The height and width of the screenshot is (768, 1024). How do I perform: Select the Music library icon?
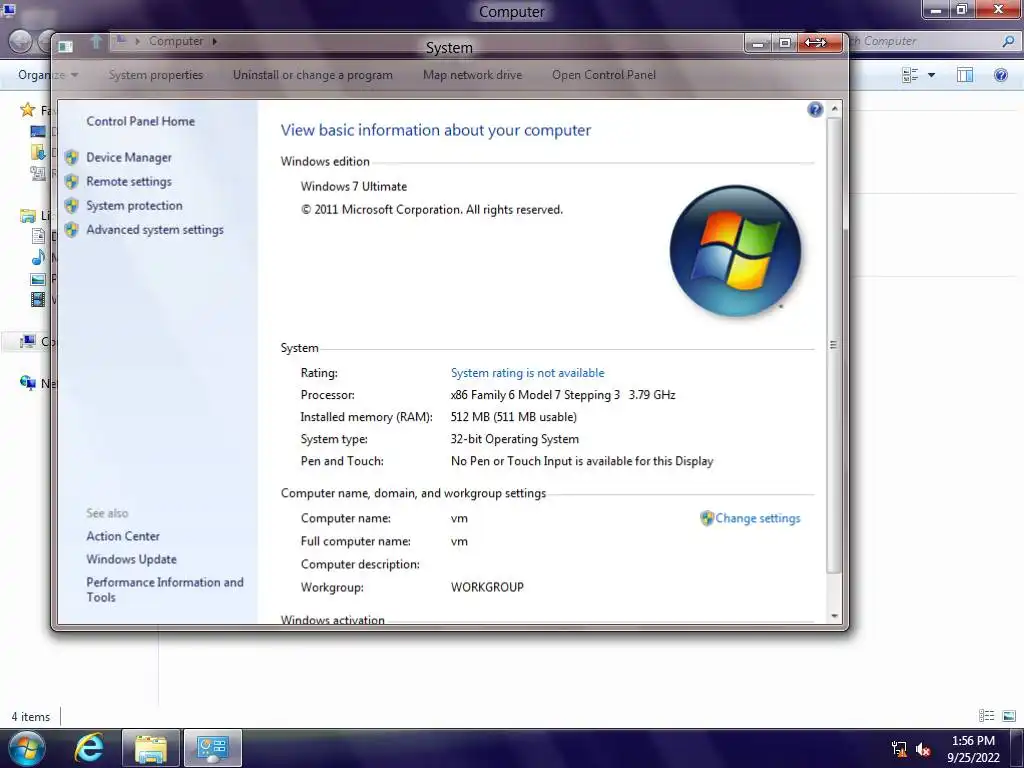[38, 257]
